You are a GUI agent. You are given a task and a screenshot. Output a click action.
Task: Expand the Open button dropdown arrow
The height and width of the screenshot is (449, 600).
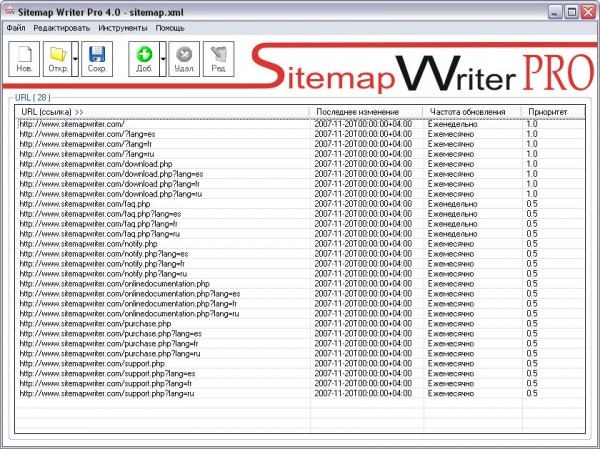75,59
